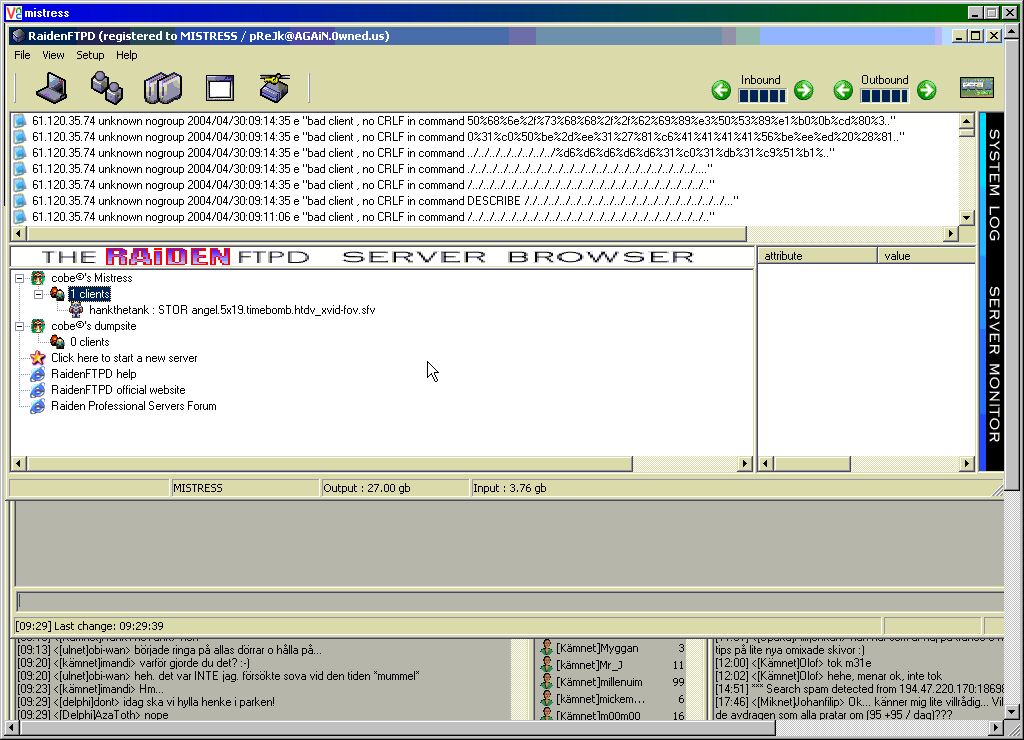Collapse the cobe's dumpsite server node

[20, 326]
